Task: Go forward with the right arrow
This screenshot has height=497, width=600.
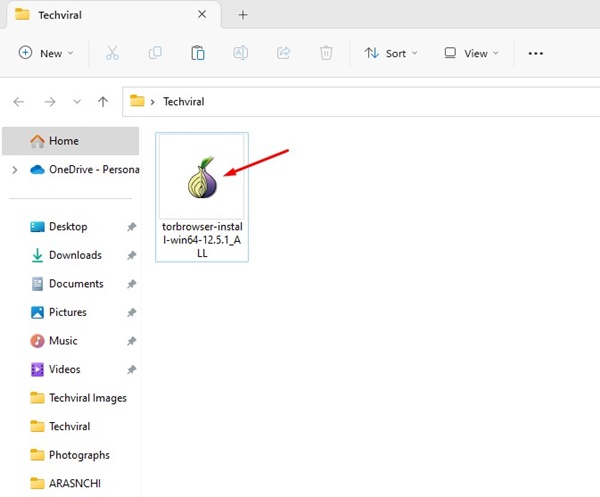Action: [x=50, y=102]
